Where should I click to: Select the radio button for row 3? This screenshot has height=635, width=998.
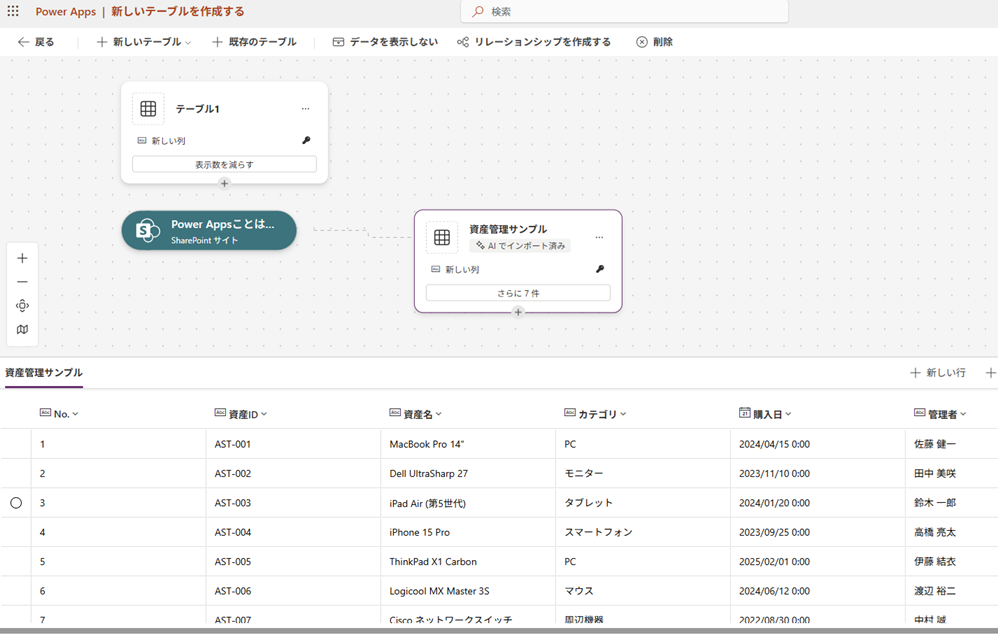coord(16,503)
